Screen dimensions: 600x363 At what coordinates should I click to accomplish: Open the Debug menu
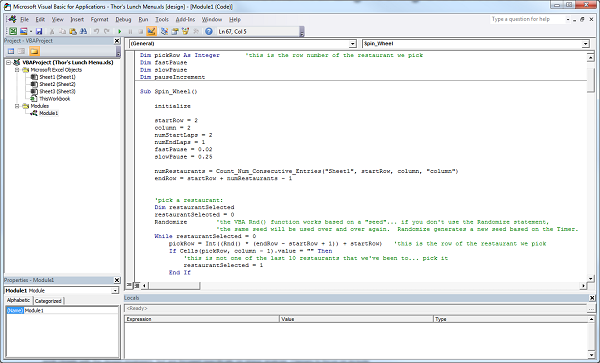123,19
